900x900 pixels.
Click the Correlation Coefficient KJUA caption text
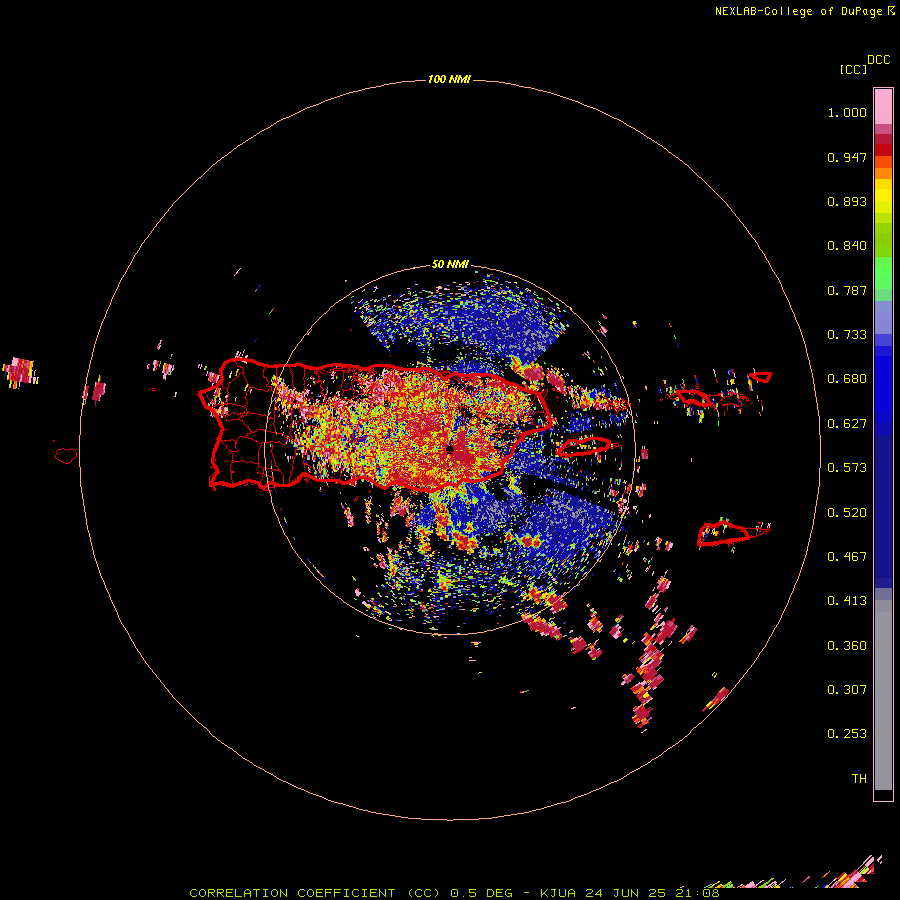(x=454, y=893)
